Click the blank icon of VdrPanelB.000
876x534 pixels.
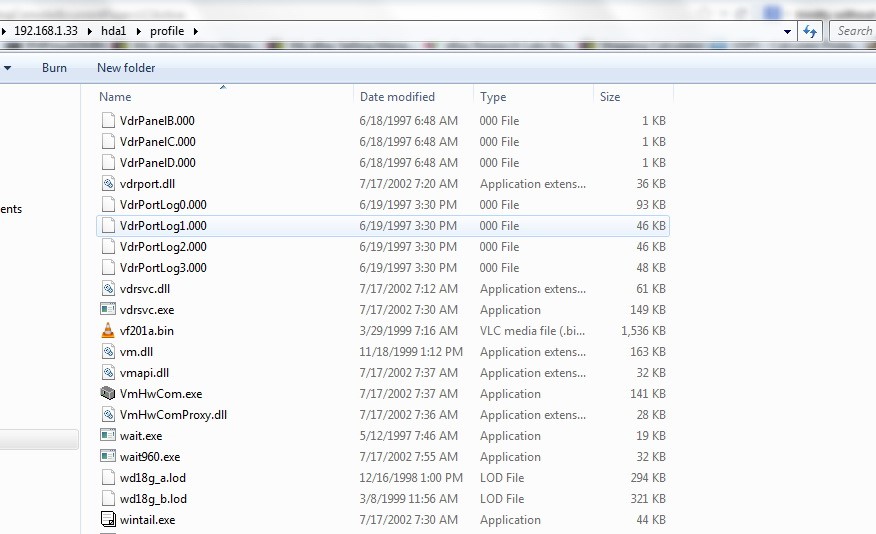(109, 121)
